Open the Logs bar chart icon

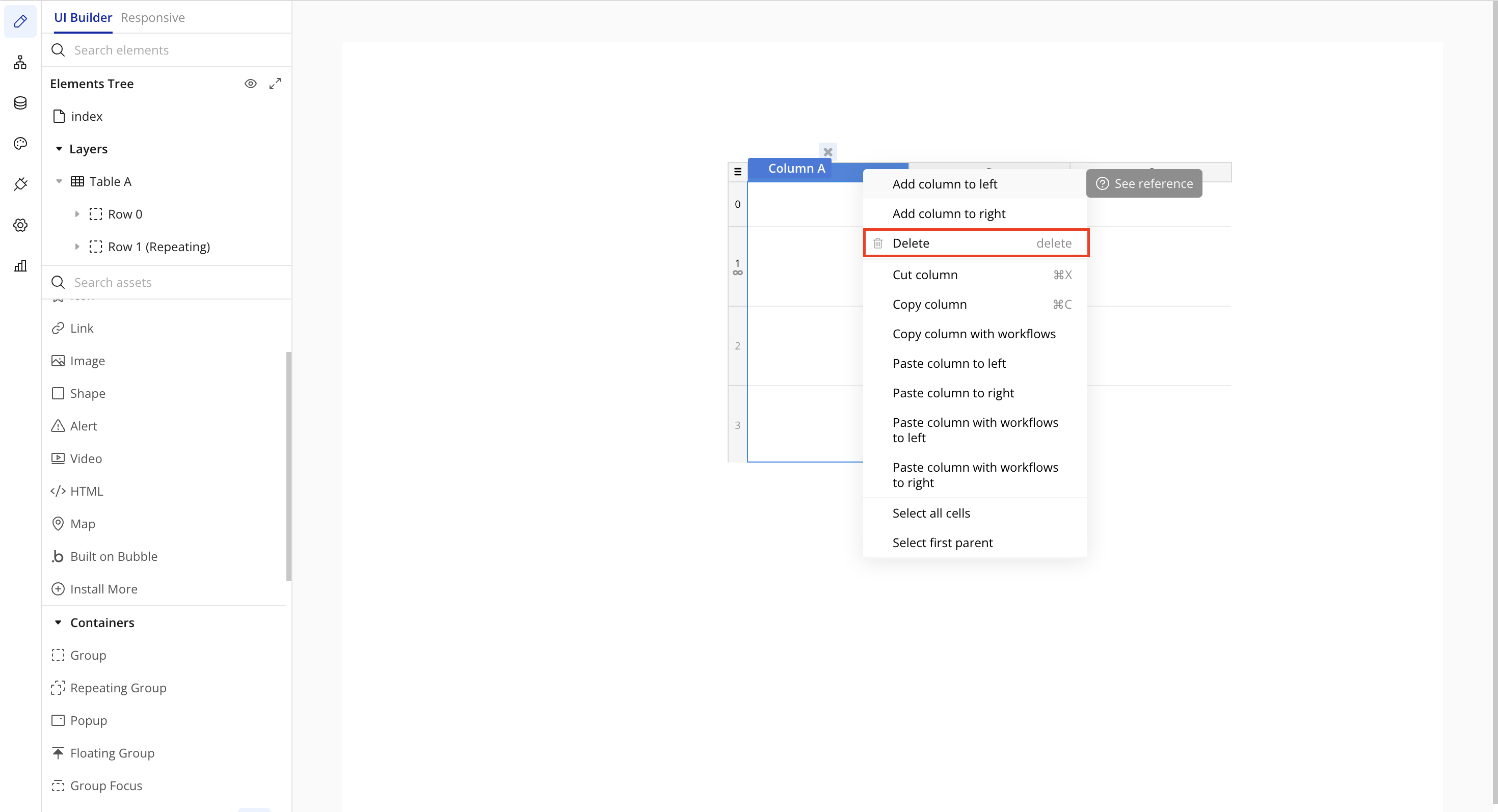[x=20, y=266]
